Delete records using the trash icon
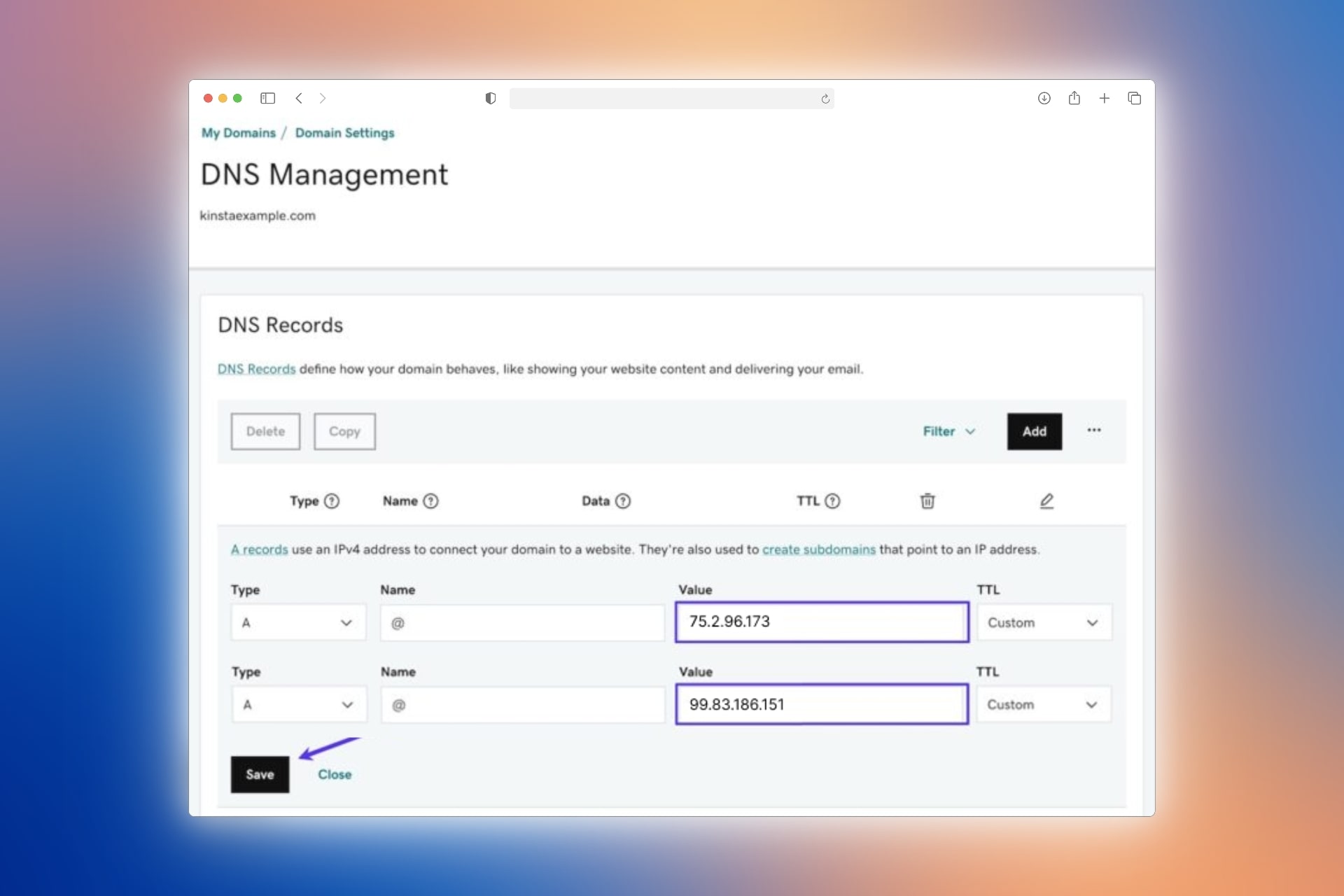 tap(927, 501)
